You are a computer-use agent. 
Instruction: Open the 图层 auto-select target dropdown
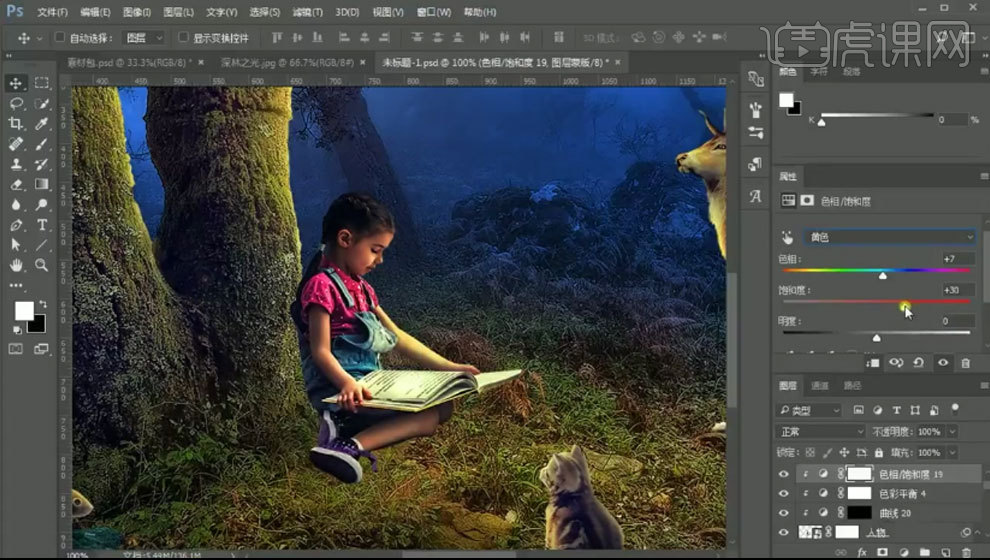144,38
